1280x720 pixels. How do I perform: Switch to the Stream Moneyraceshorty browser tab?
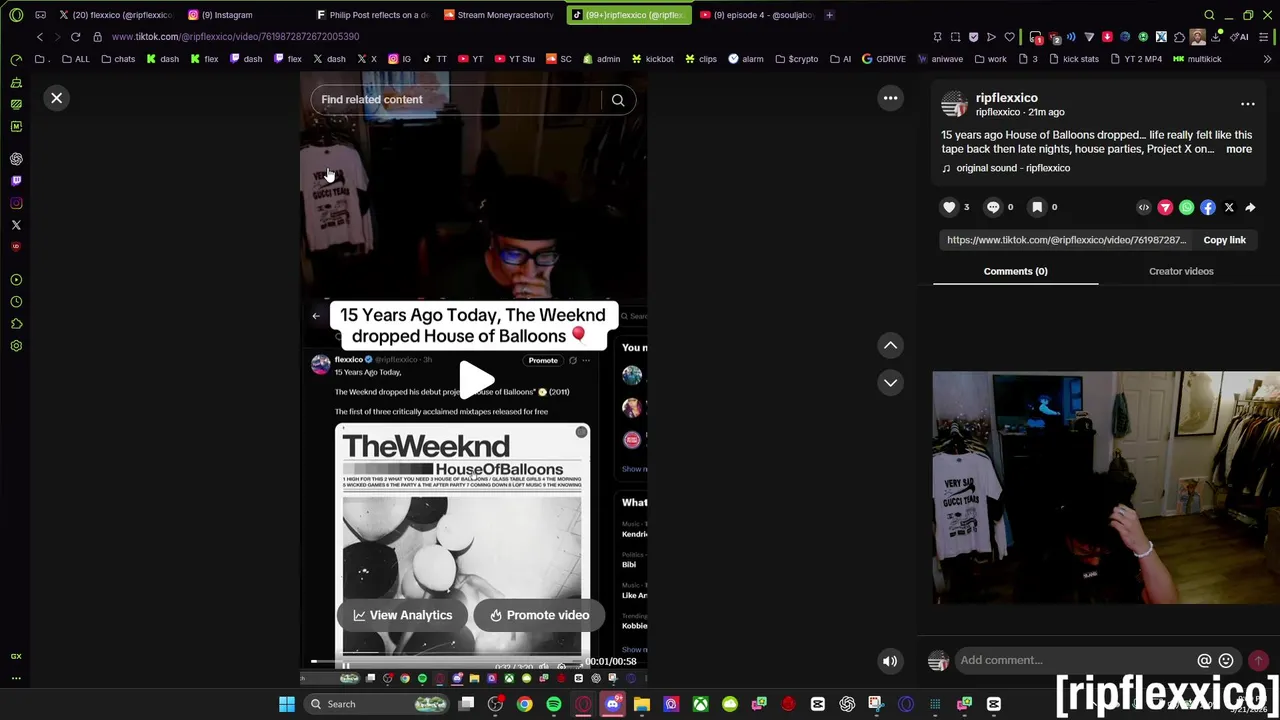pos(499,15)
